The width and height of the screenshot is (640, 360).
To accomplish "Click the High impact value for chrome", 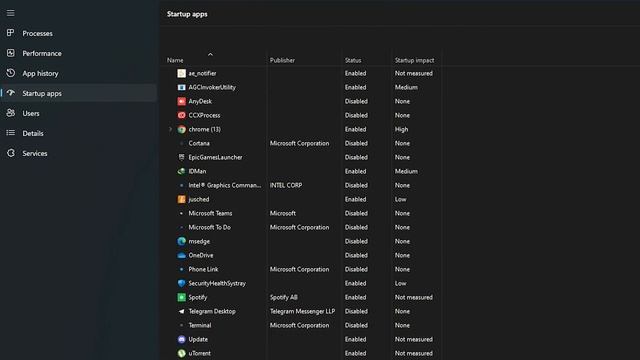I will (401, 129).
